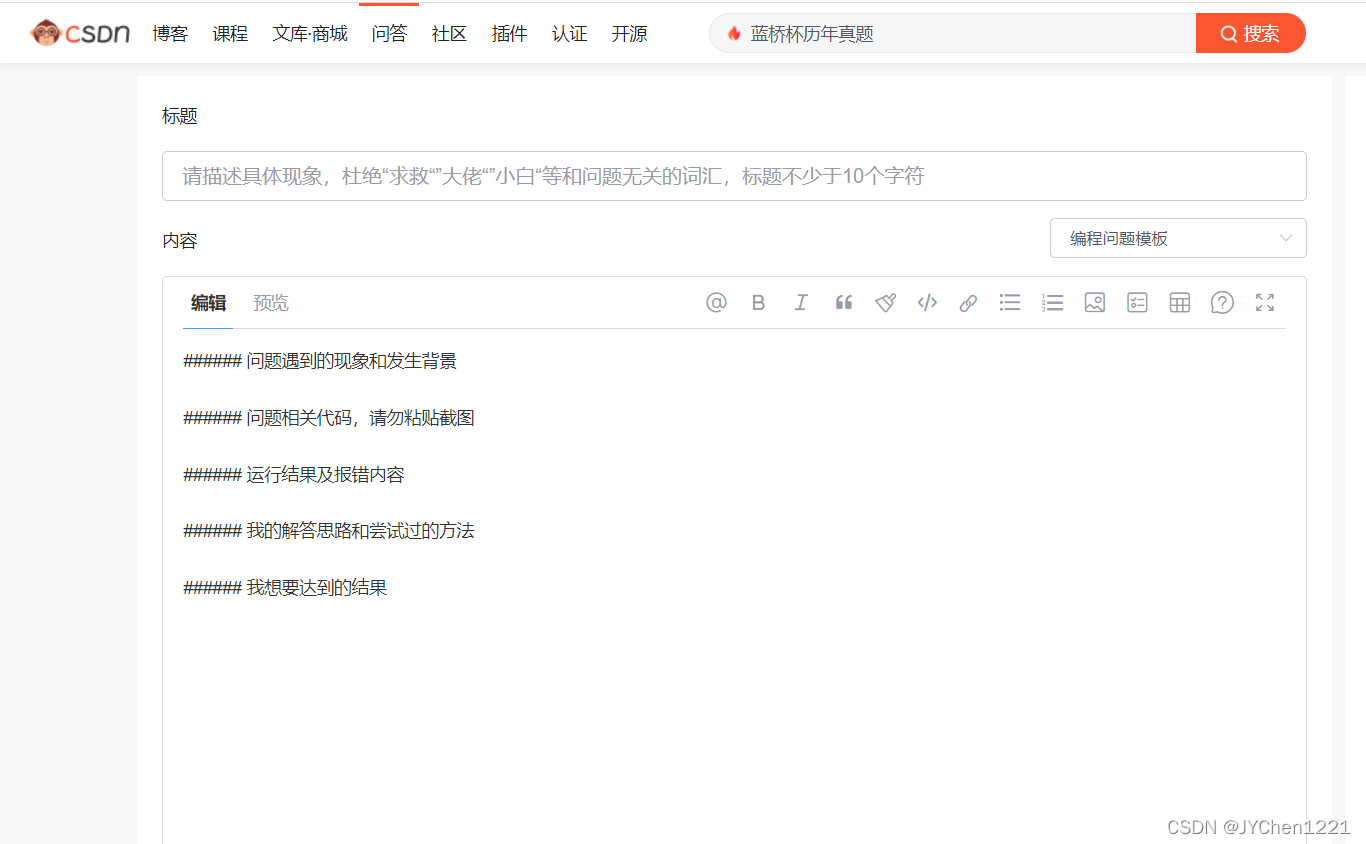Click the orange 搜索 button
Viewport: 1366px width, 844px height.
click(1250, 33)
